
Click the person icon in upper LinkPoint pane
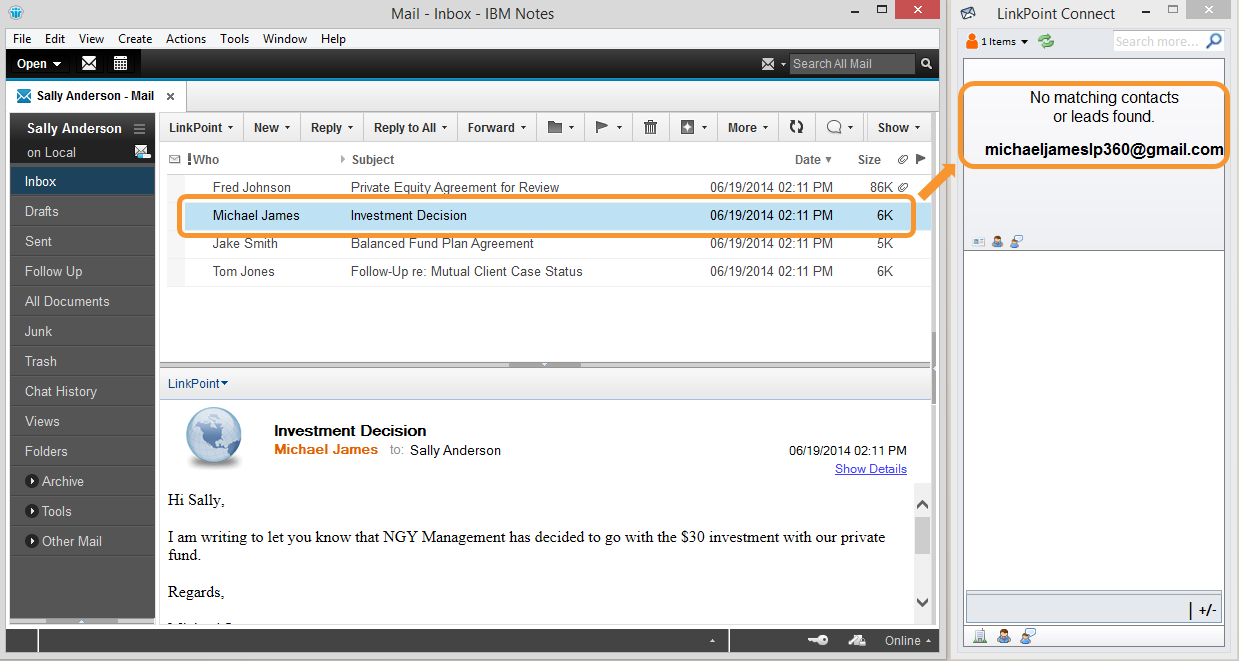coord(997,241)
